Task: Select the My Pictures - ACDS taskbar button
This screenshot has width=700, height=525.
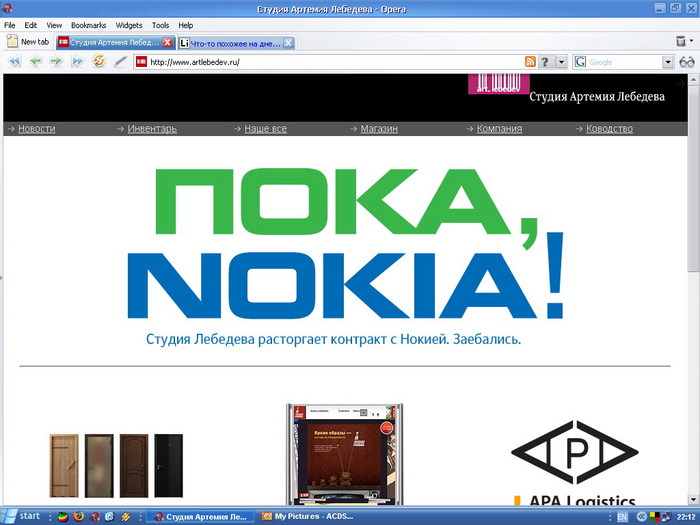Action: [x=308, y=517]
